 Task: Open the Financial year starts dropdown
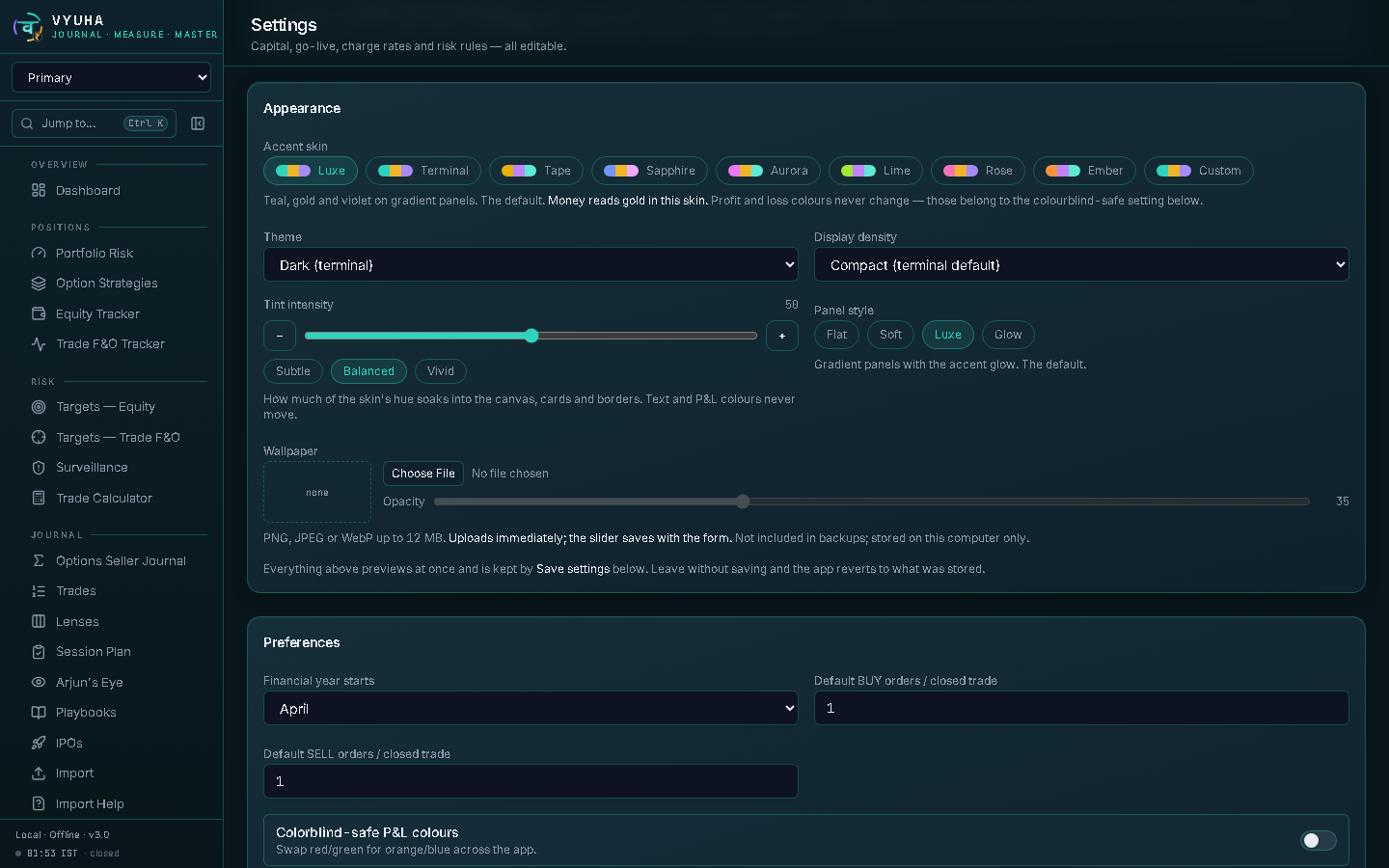click(531, 708)
